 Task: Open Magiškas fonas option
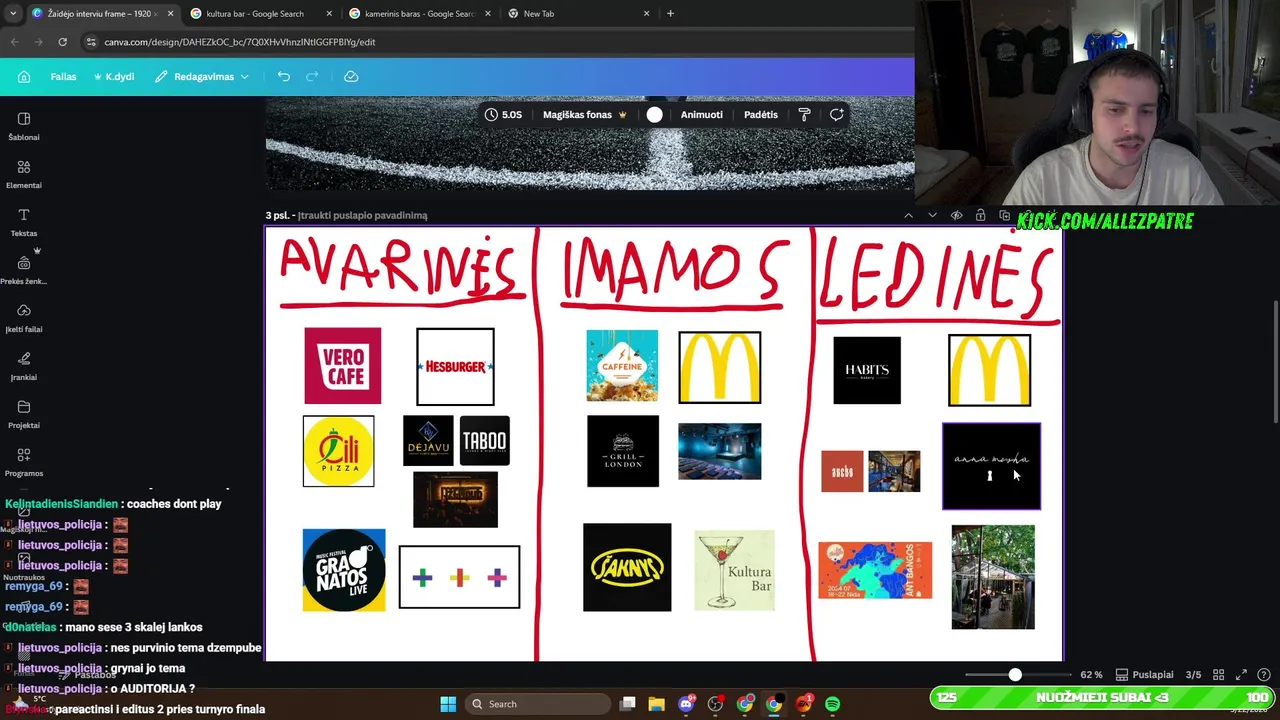coord(585,115)
